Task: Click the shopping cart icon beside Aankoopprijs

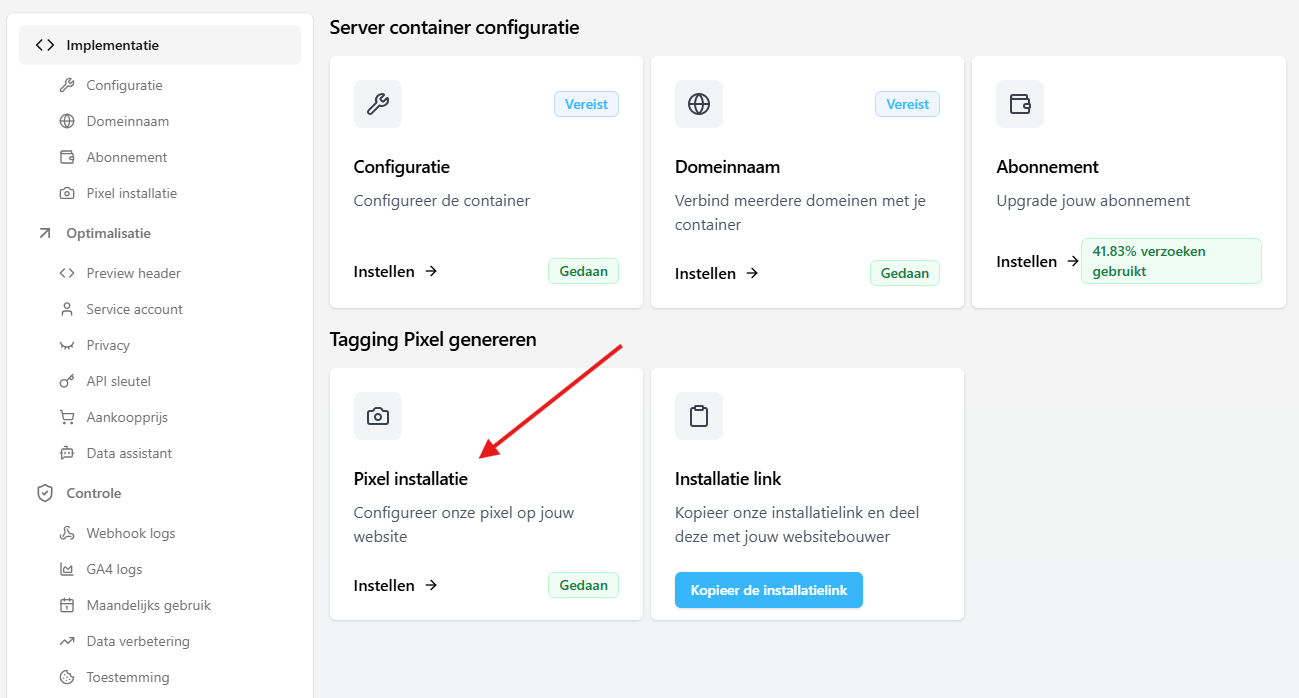Action: [x=67, y=417]
